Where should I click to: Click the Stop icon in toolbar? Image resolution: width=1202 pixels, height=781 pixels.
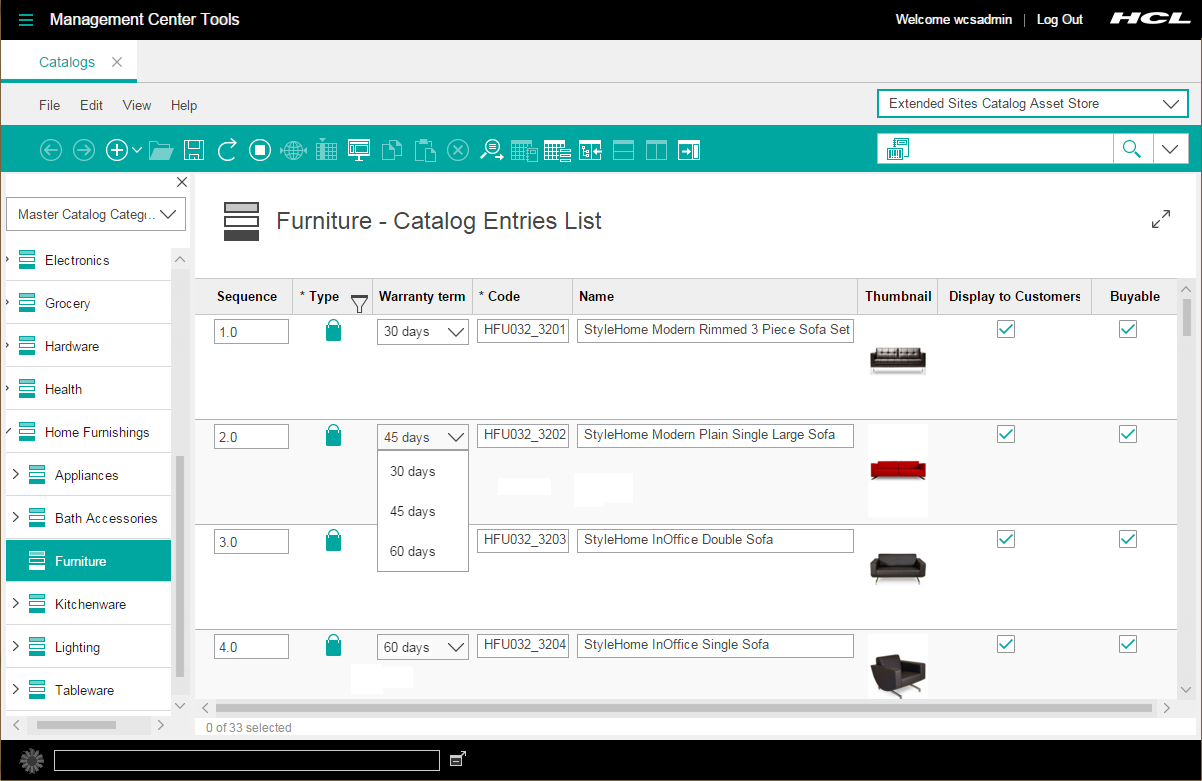click(260, 150)
